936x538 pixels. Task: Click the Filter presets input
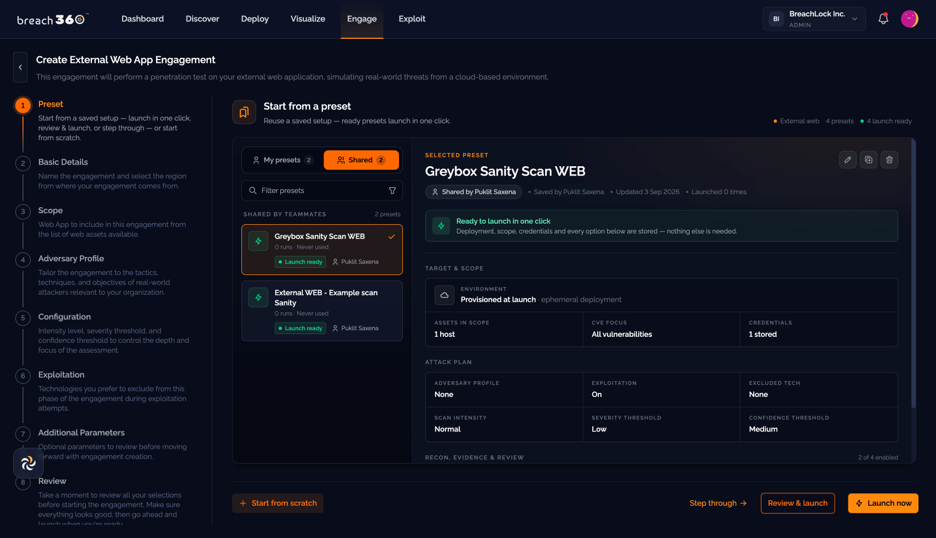[x=322, y=190]
